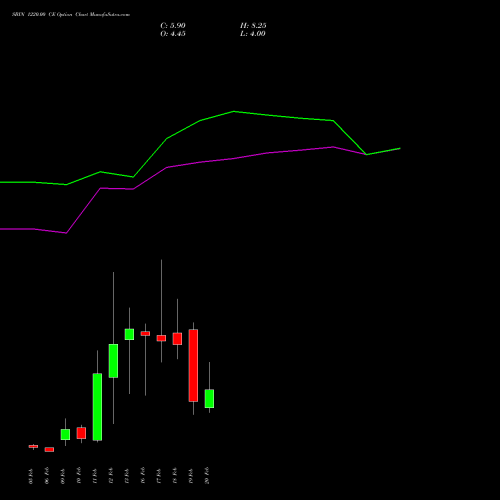The image size is (500, 500).
Task: Click the green line's highest peak
Action: click(x=234, y=111)
